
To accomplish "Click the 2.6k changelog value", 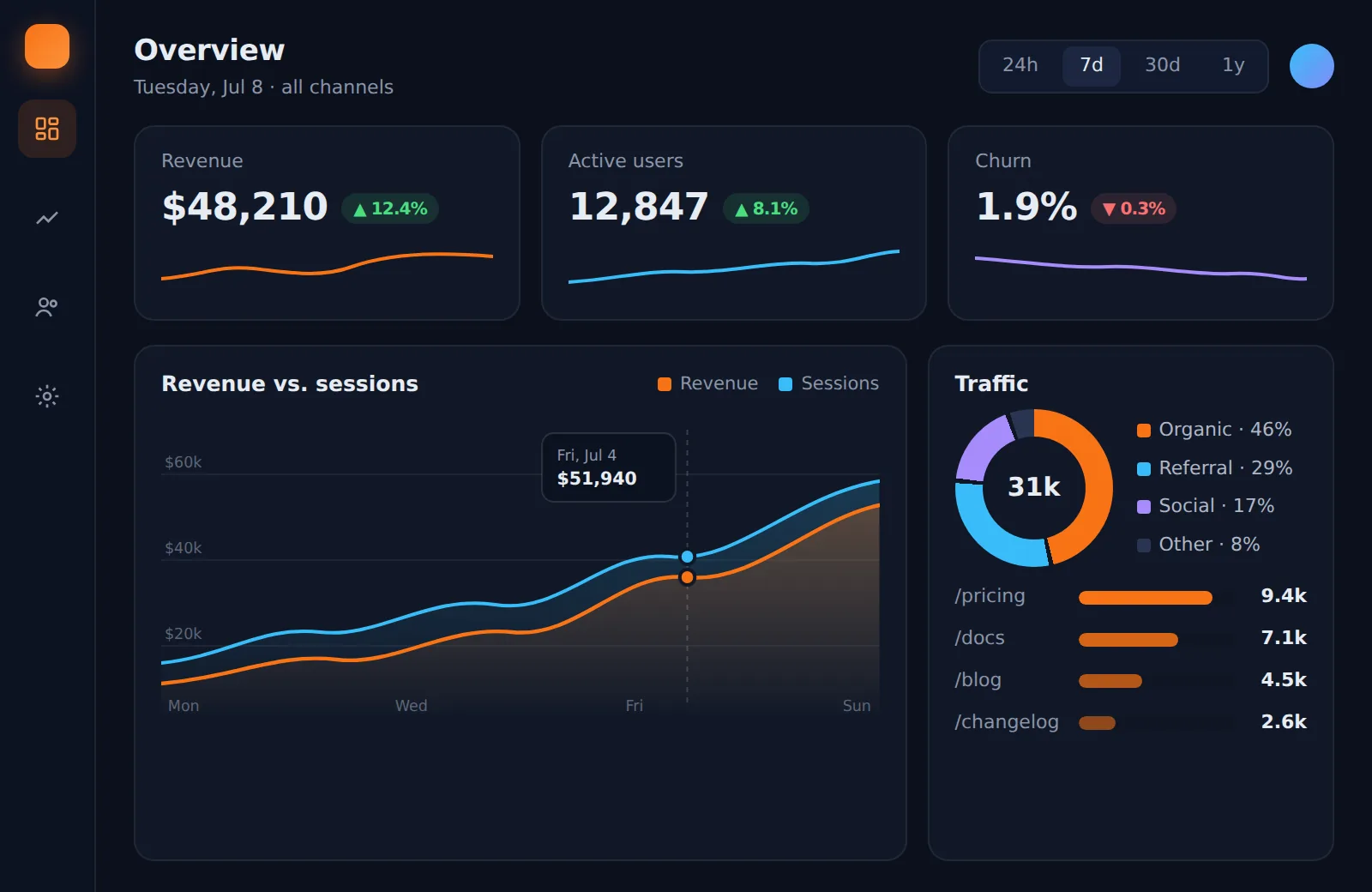I will [1284, 722].
